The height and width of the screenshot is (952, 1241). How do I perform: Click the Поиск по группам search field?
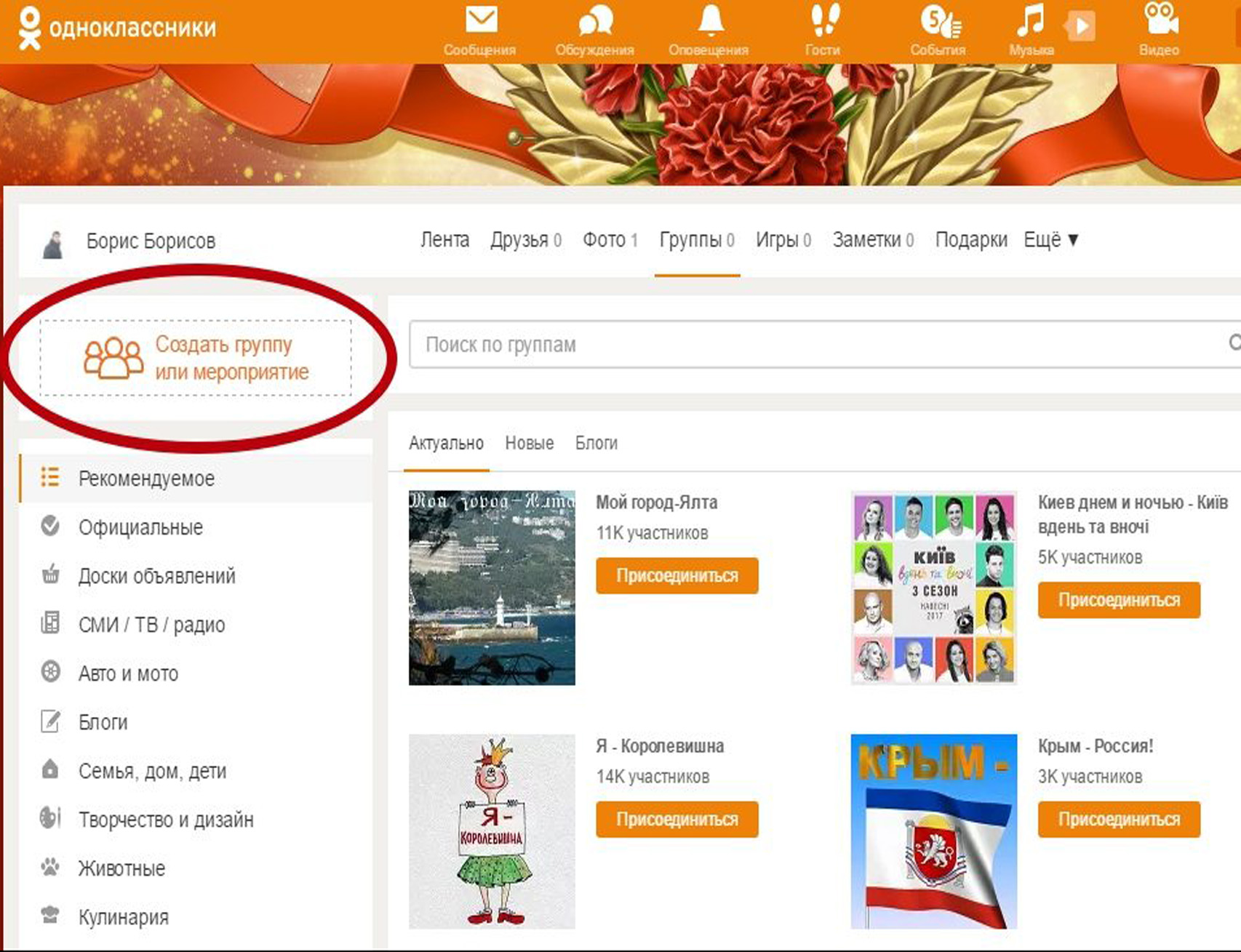(815, 345)
